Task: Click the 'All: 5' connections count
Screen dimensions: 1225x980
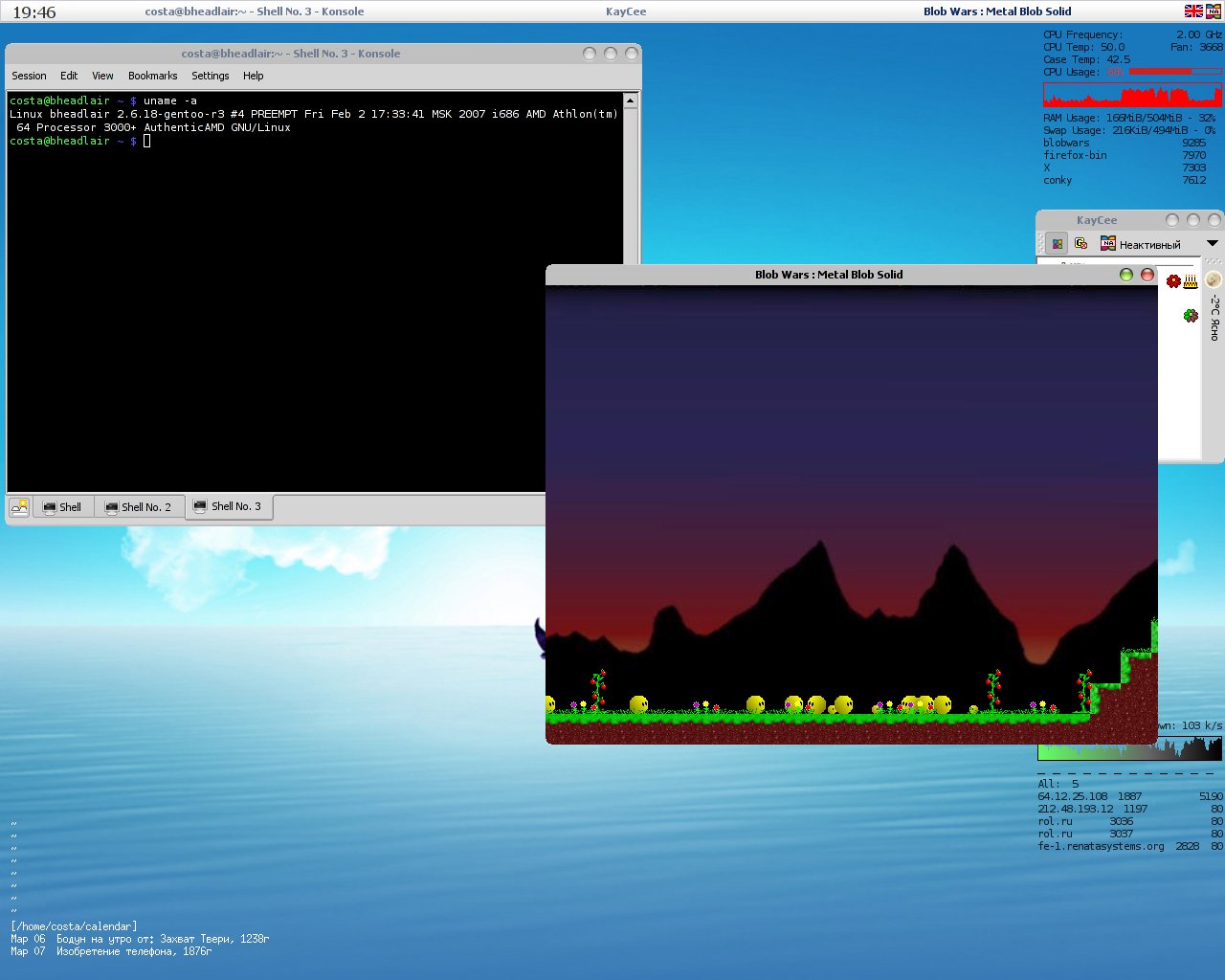Action: click(x=1058, y=784)
